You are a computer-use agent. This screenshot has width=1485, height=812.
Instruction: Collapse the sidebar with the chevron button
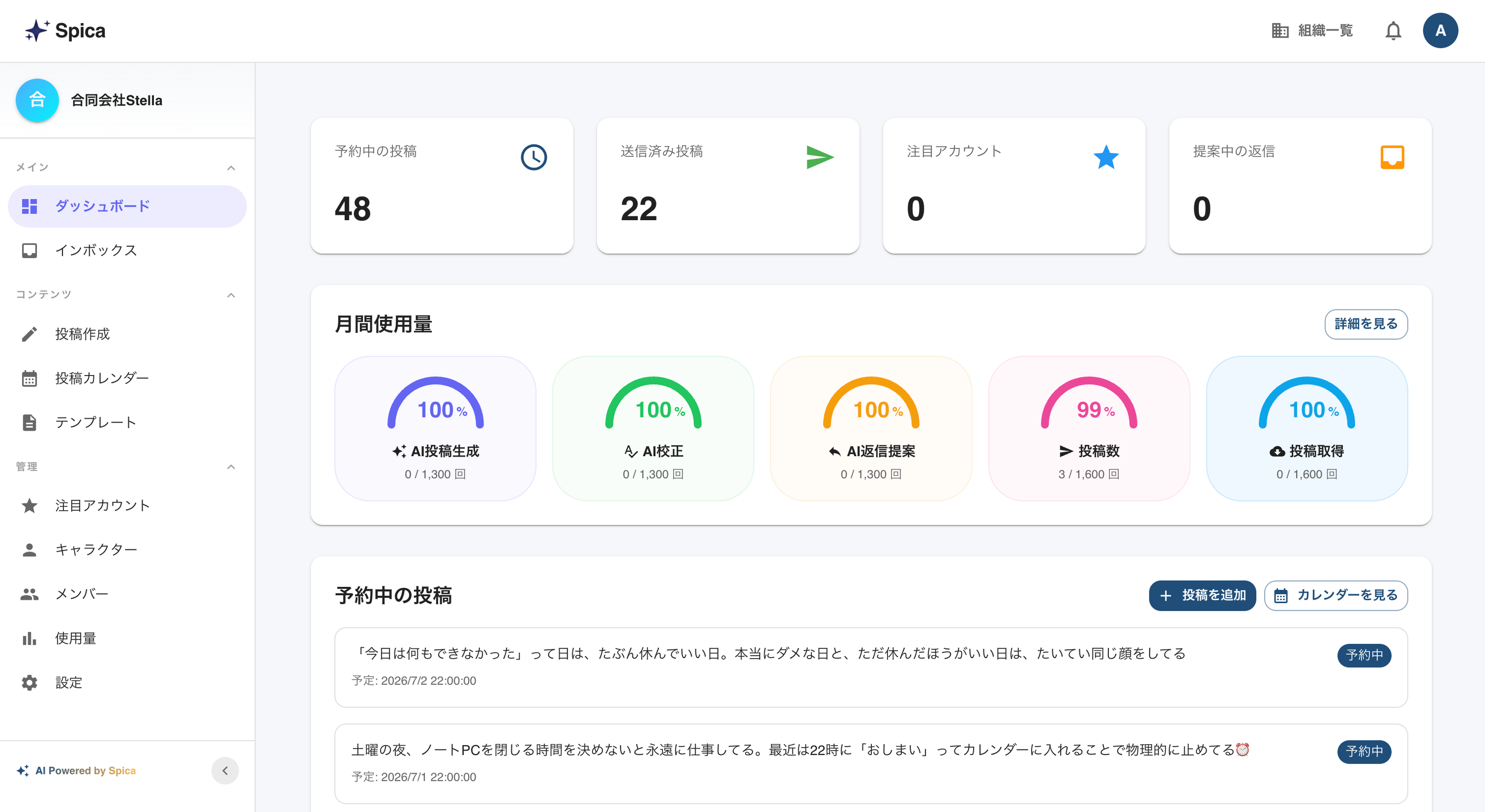coord(225,770)
